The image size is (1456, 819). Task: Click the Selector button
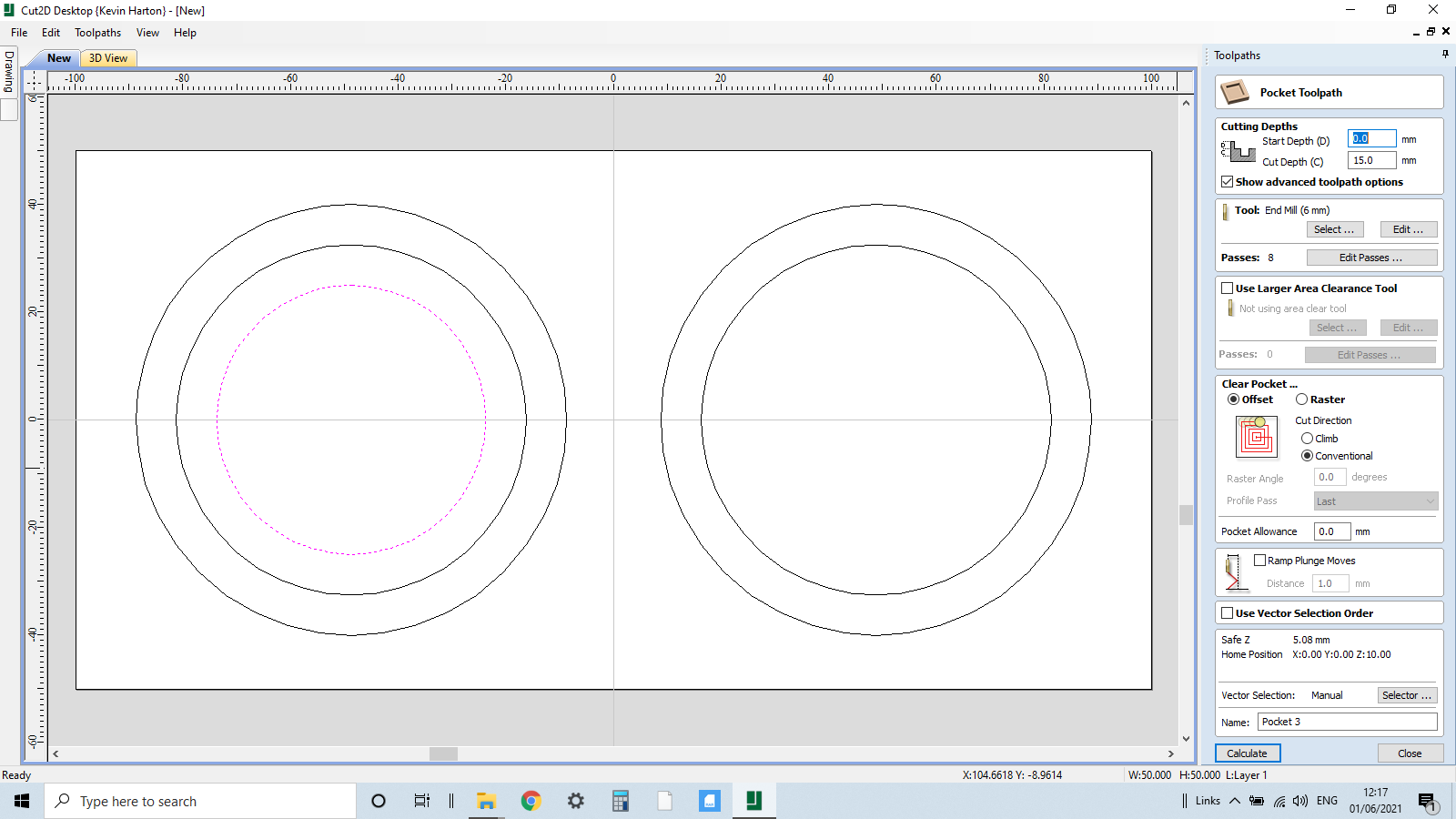click(1407, 695)
